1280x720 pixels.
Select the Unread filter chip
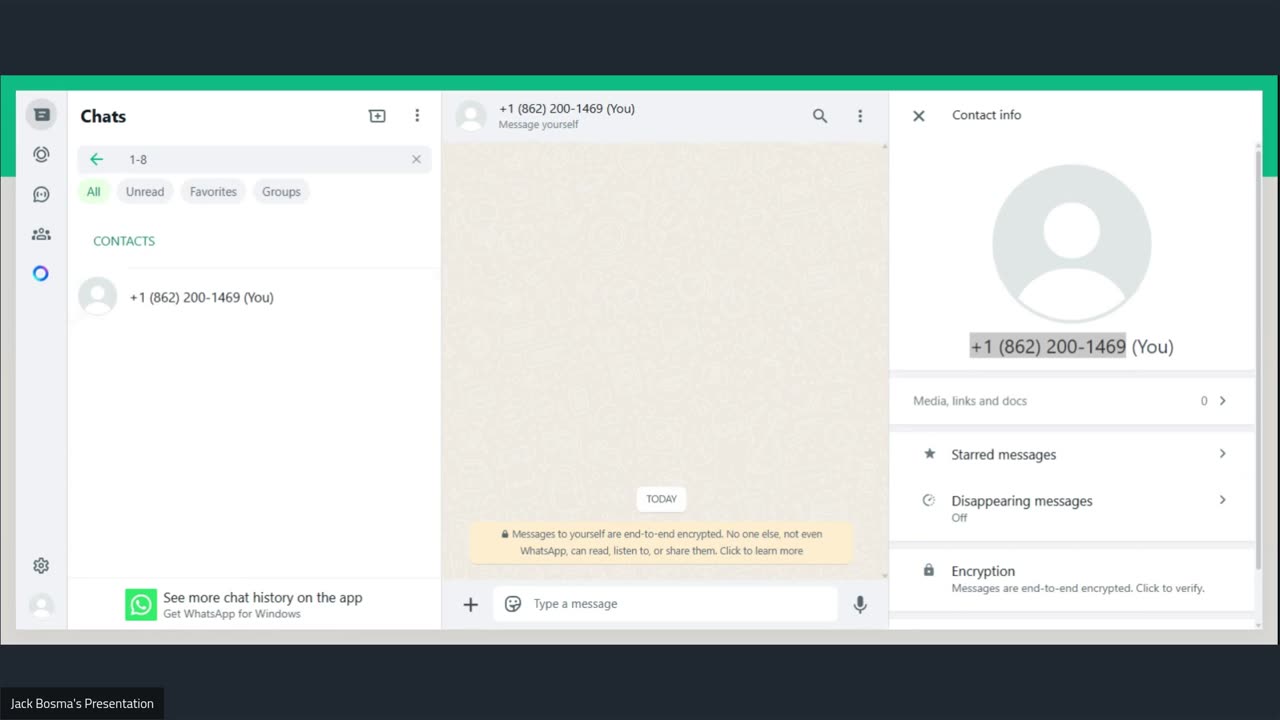tap(145, 192)
